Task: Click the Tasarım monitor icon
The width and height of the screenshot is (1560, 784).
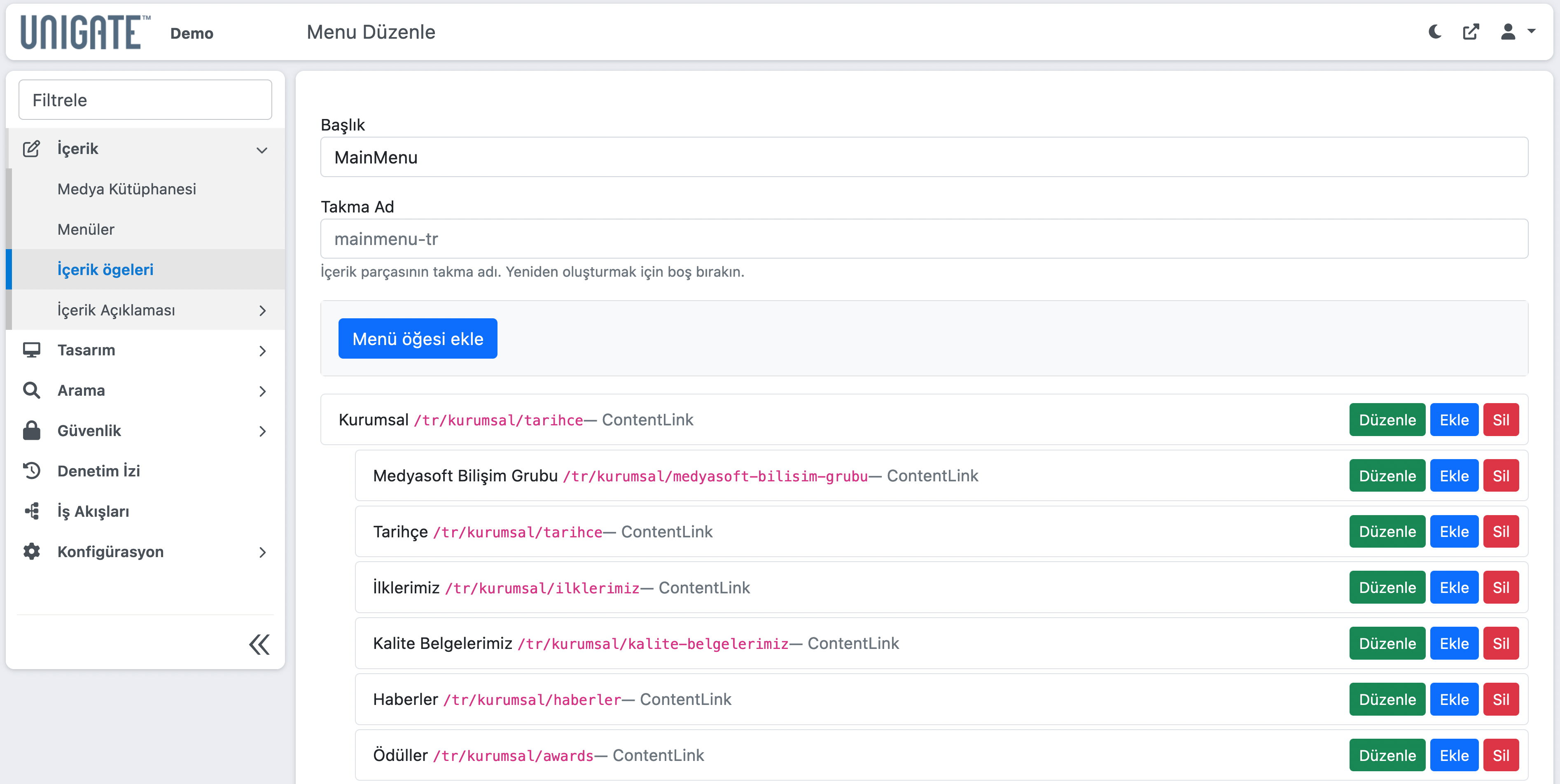Action: click(x=31, y=350)
